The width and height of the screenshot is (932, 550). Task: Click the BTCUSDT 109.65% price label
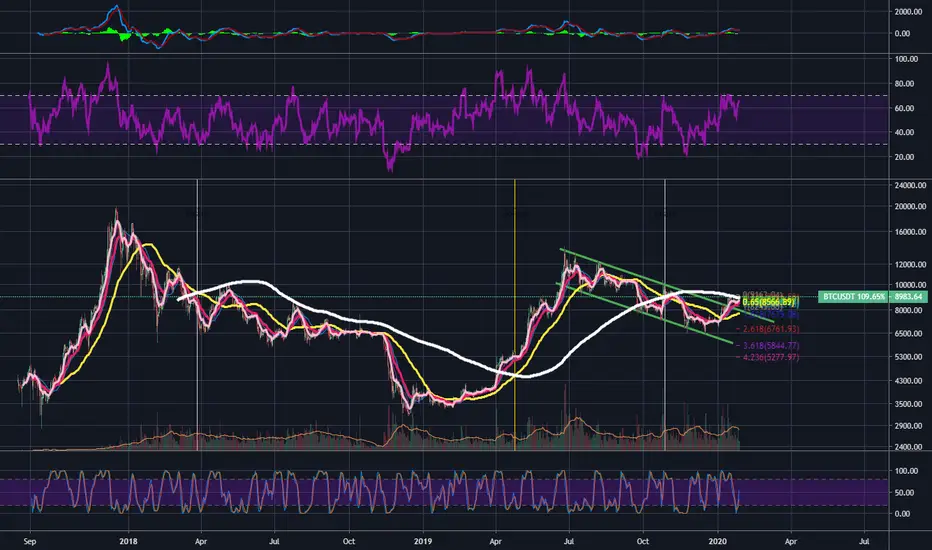(x=853, y=296)
